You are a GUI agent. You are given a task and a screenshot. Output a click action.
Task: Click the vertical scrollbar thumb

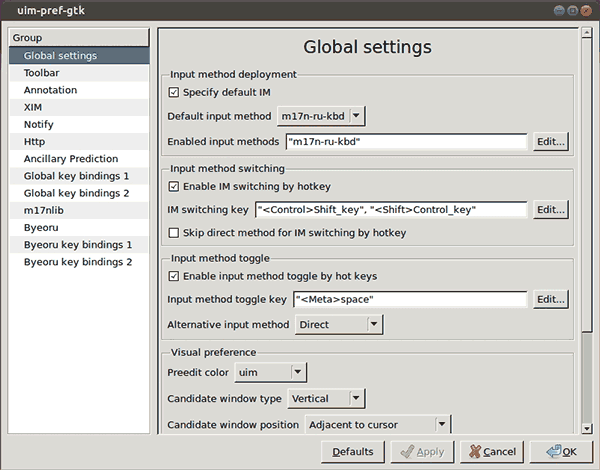pyautogui.click(x=587, y=185)
